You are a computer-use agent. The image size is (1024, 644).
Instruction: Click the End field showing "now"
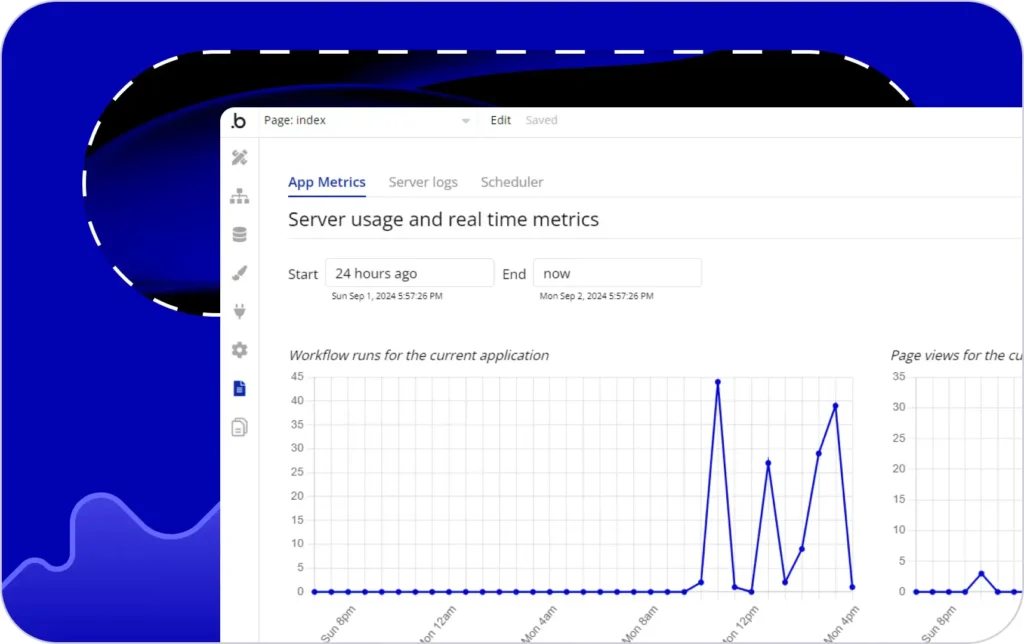[x=617, y=273]
